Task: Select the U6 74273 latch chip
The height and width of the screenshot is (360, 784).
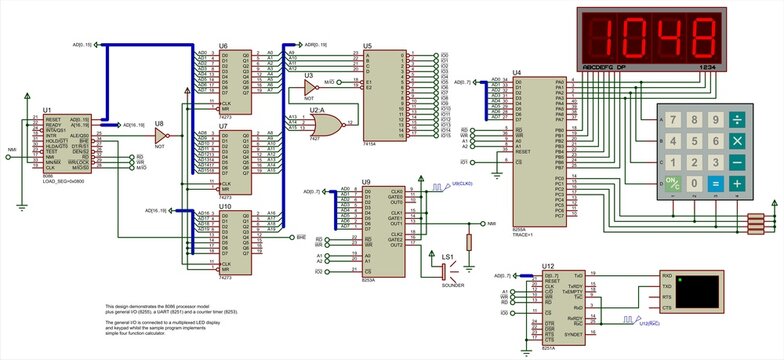Action: [x=235, y=81]
